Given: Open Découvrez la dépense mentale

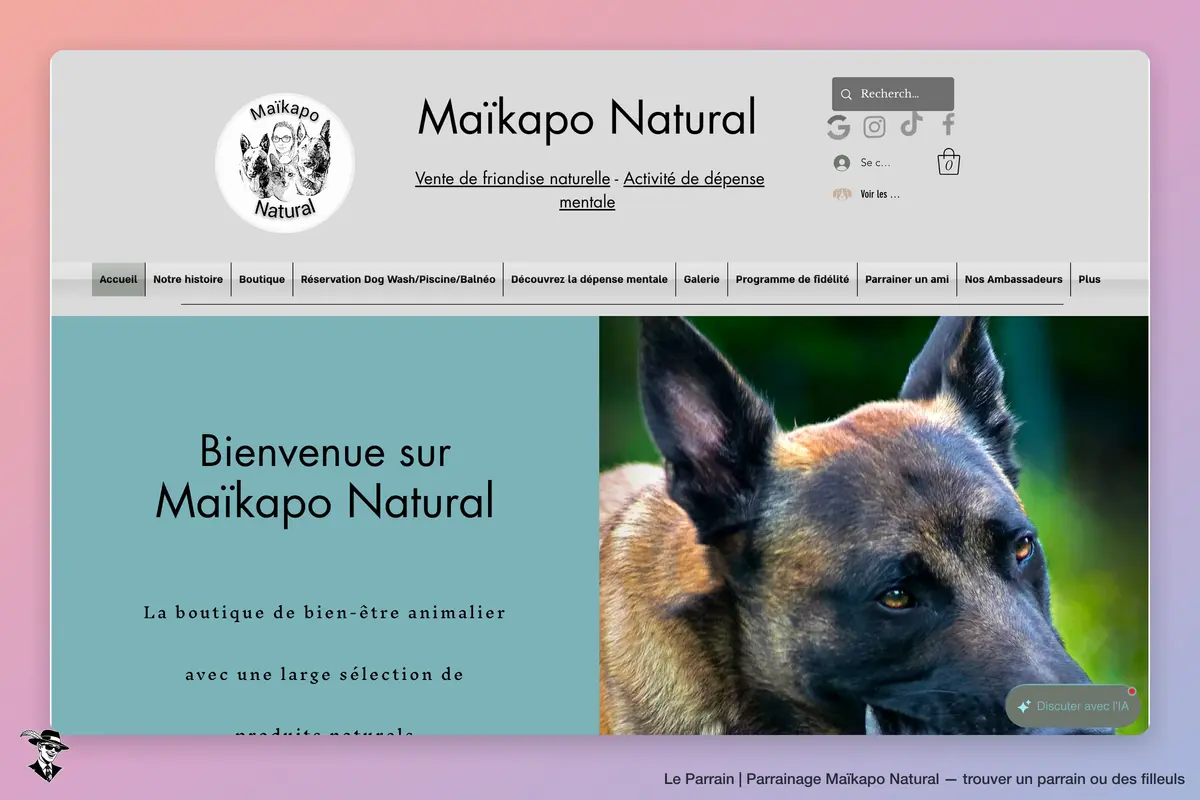Looking at the screenshot, I should tap(589, 279).
